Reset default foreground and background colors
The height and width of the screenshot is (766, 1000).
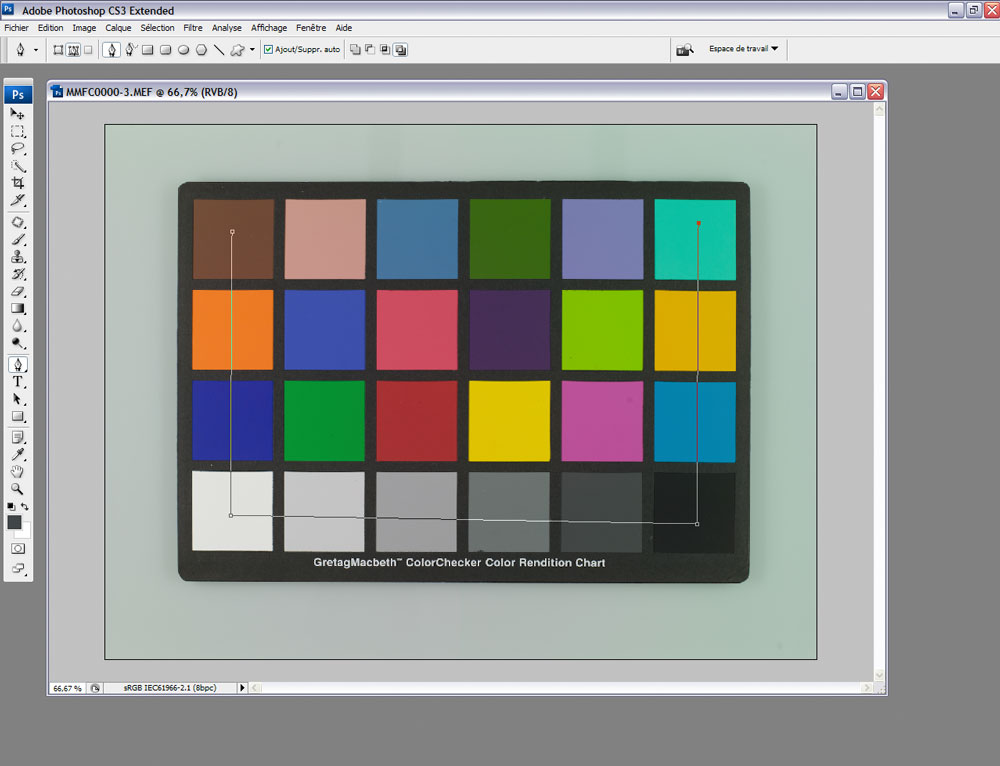(x=11, y=506)
